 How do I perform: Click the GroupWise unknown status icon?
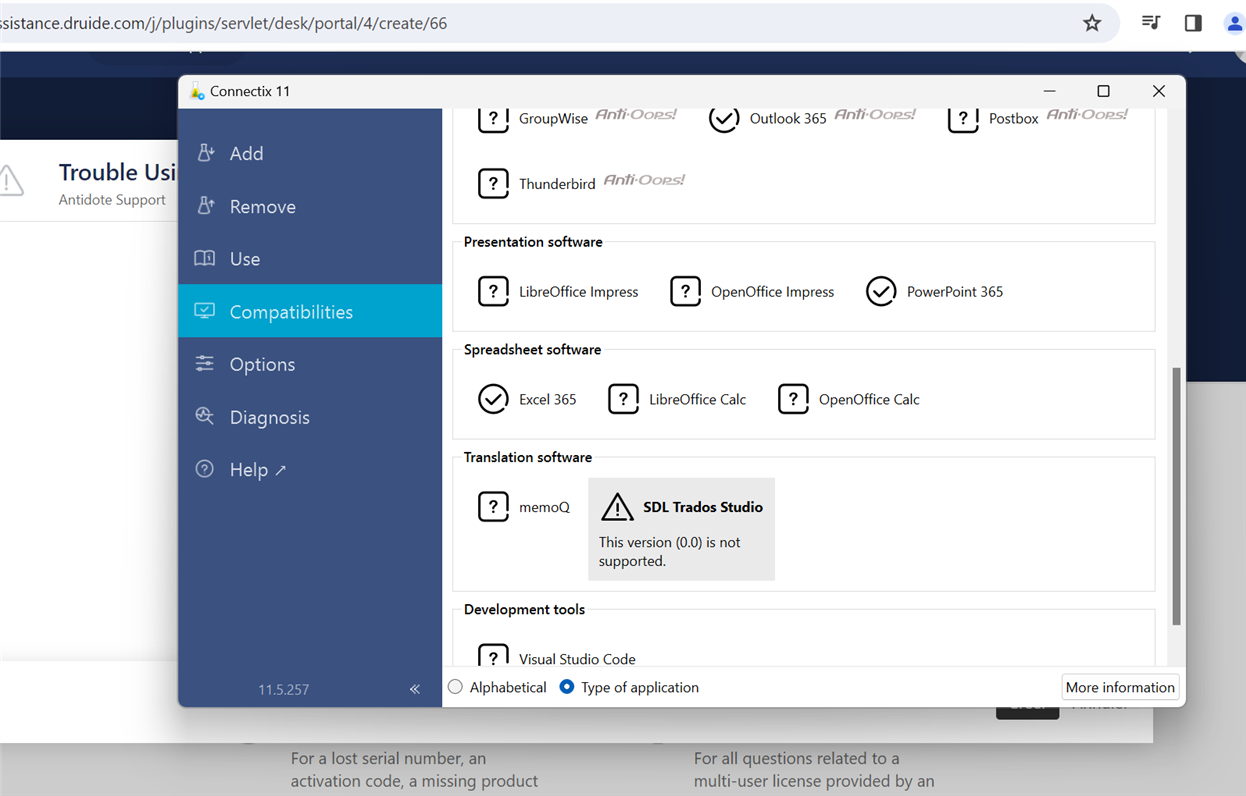point(493,120)
